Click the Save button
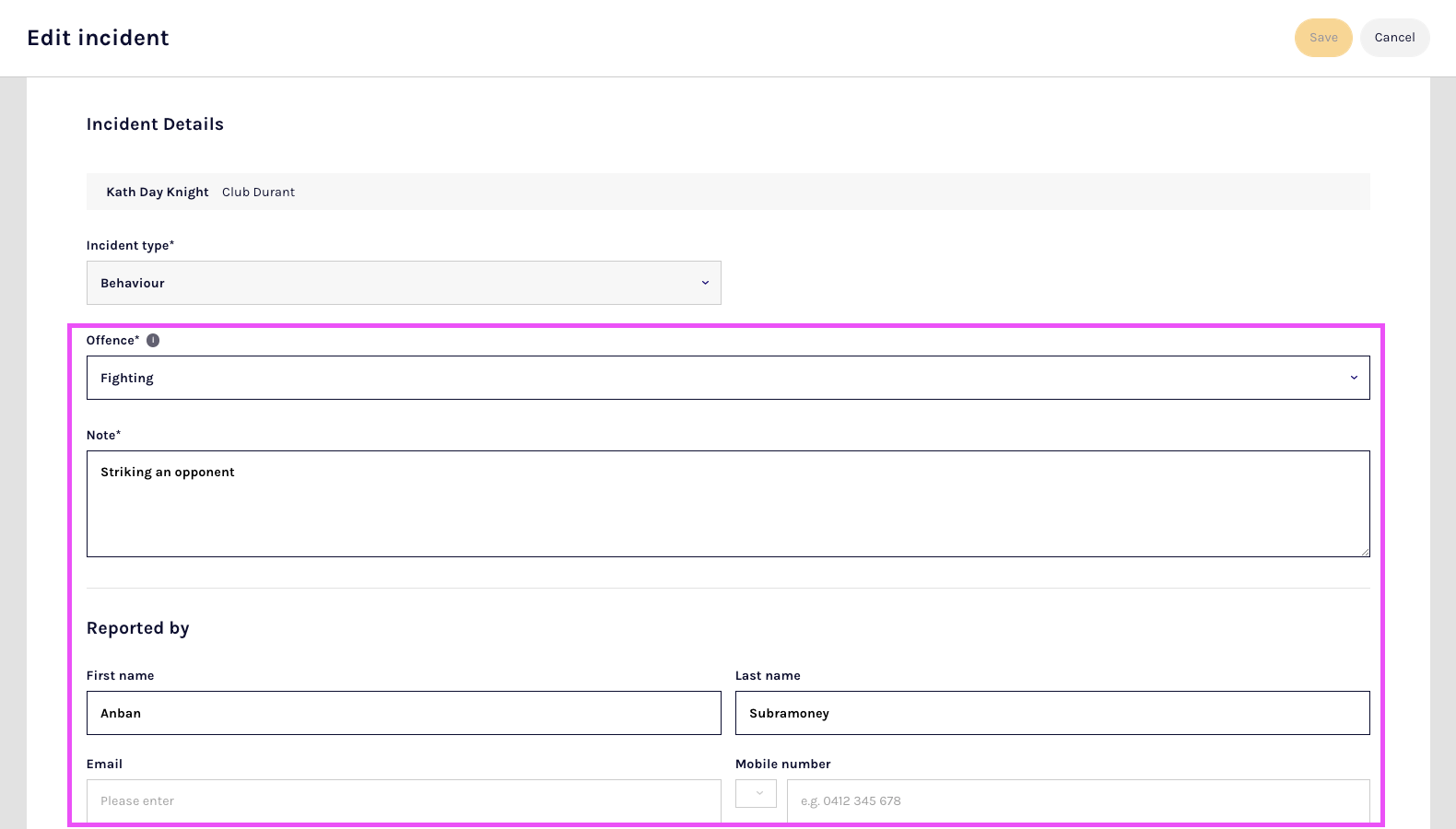Screen dimensions: 1456x829 [x=1322, y=38]
